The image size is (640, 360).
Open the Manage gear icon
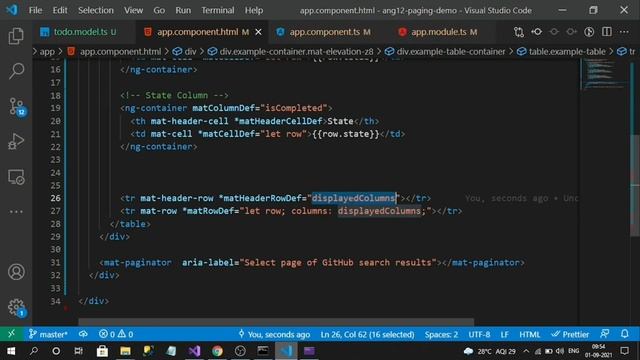click(x=17, y=307)
